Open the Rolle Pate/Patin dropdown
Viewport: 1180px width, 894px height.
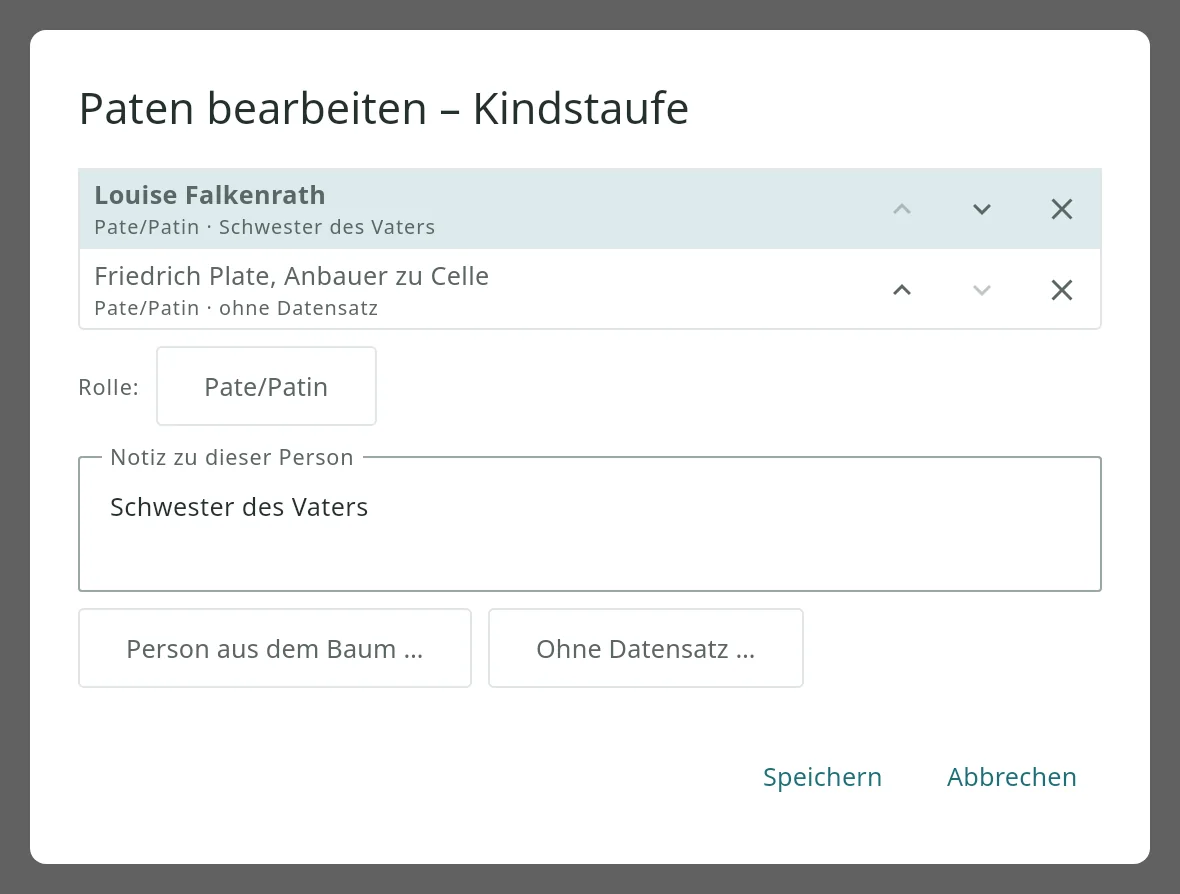pyautogui.click(x=266, y=386)
